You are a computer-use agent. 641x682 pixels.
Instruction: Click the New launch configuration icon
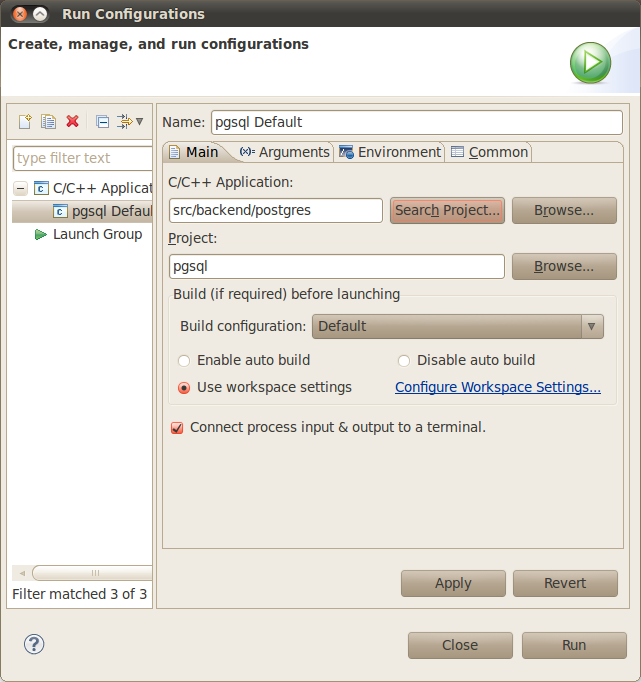point(26,121)
